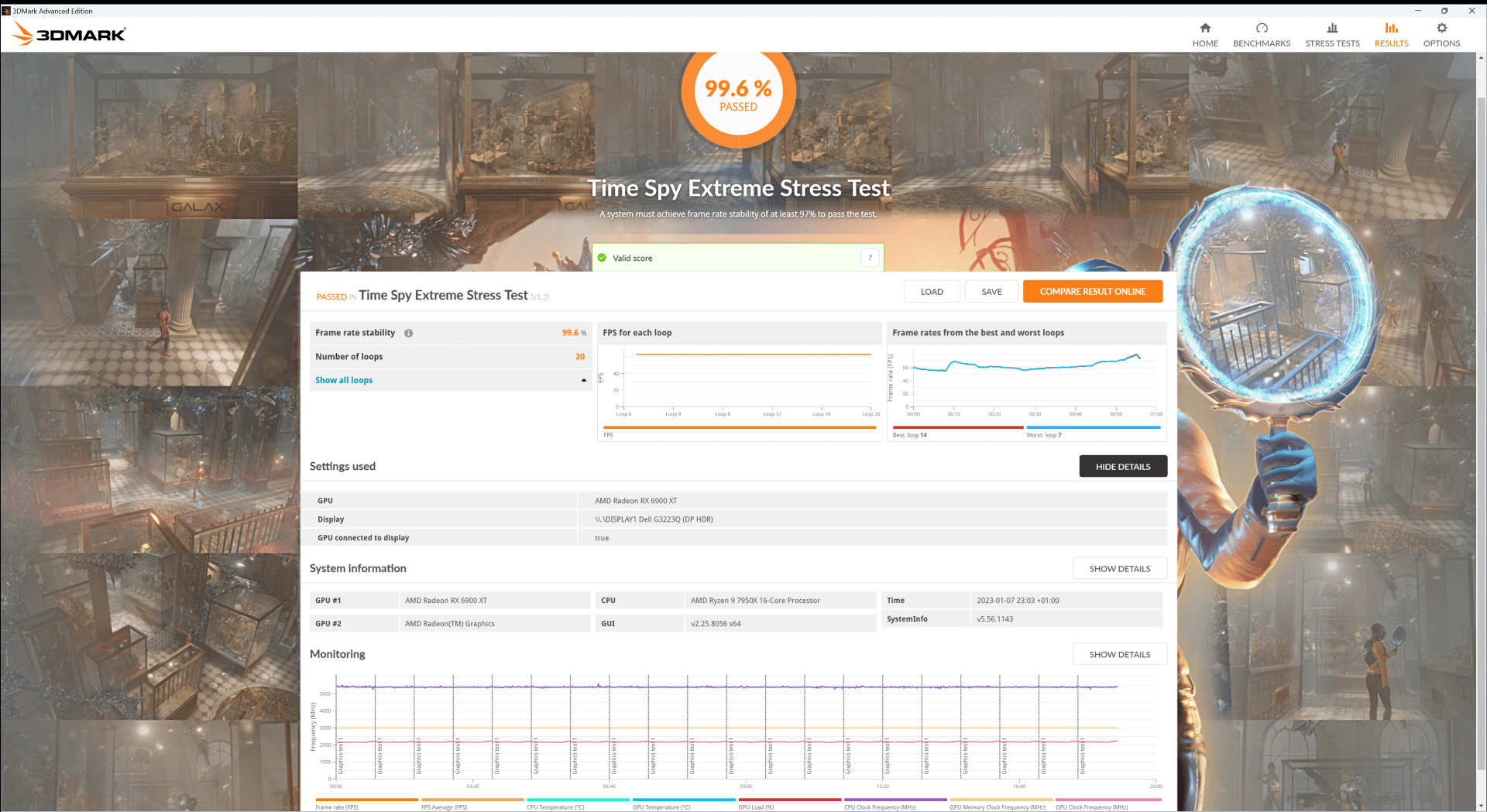The image size is (1487, 812).
Task: Select the 'AMD Radeon RX 6900 XT' settings value
Action: (x=636, y=501)
